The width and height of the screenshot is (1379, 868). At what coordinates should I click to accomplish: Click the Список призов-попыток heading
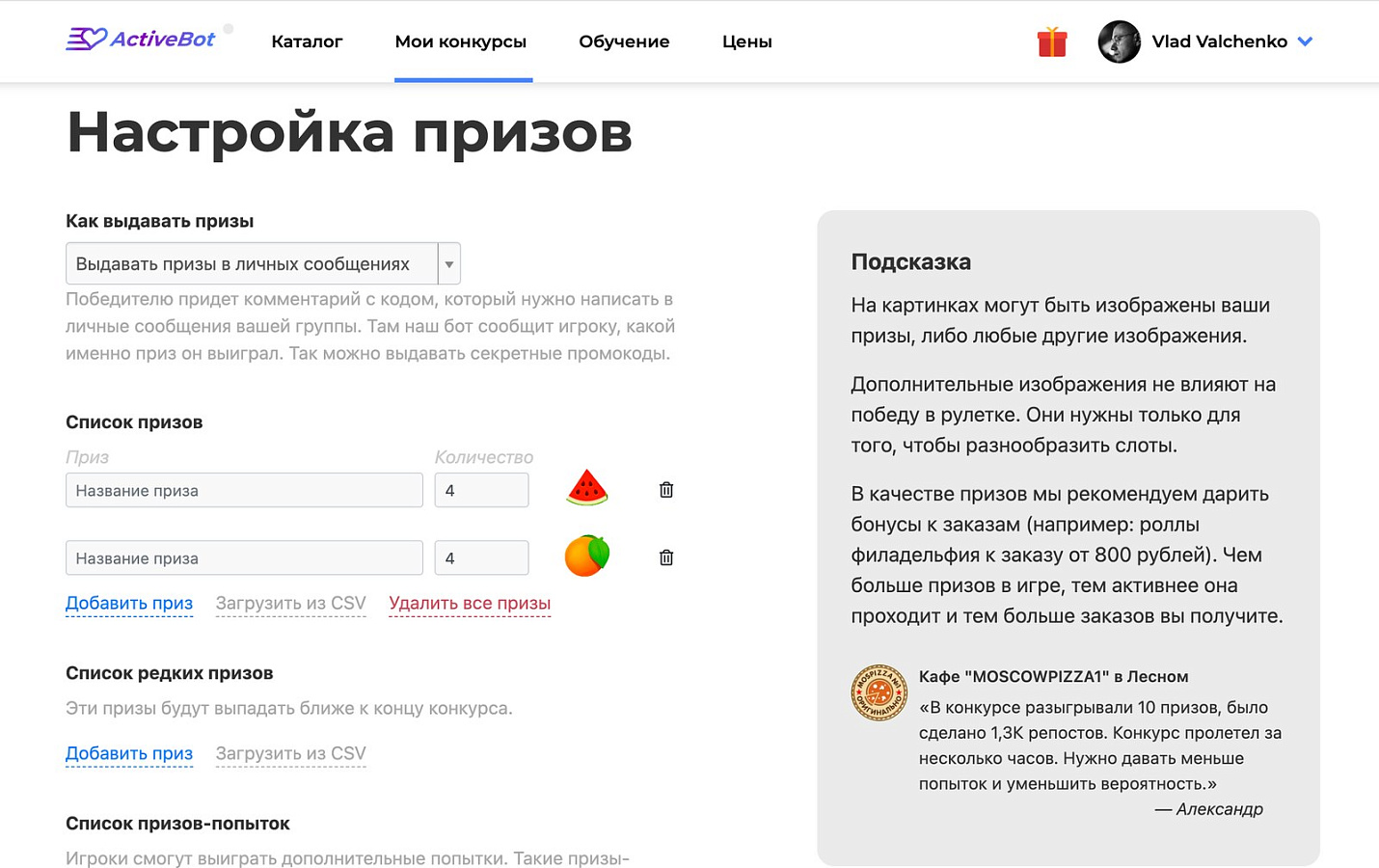tap(177, 824)
